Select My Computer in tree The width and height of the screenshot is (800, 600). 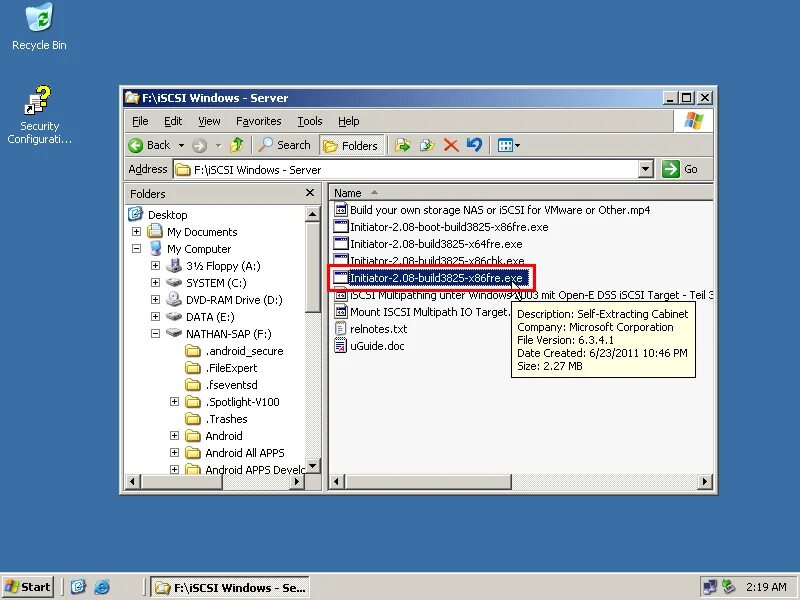[x=199, y=249]
